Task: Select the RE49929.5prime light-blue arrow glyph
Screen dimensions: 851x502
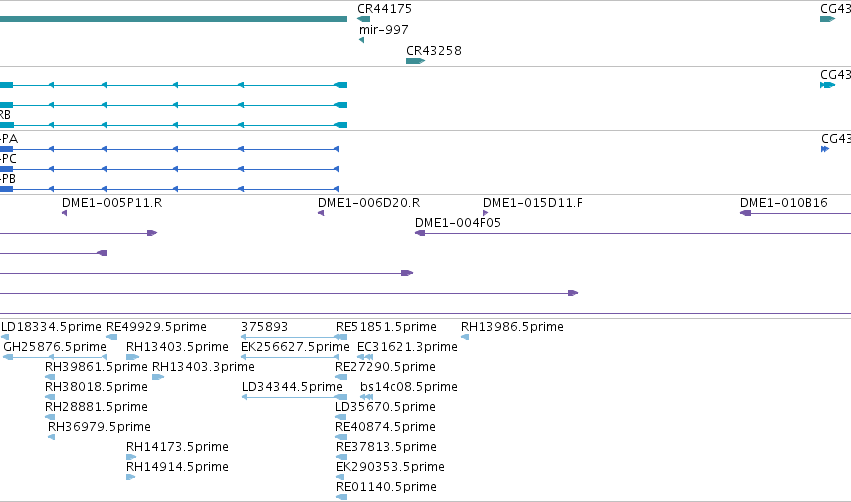Action: (x=111, y=337)
